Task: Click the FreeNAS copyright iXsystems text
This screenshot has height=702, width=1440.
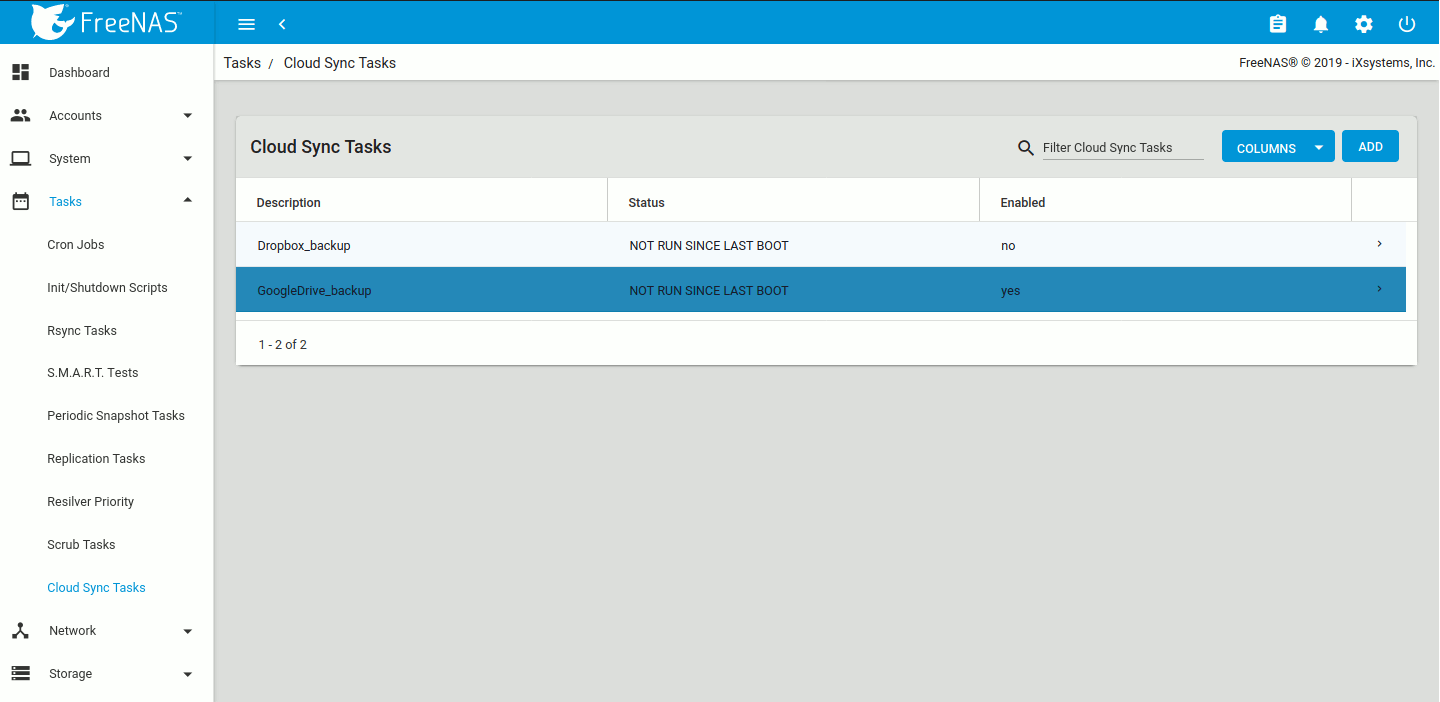Action: coord(1337,62)
